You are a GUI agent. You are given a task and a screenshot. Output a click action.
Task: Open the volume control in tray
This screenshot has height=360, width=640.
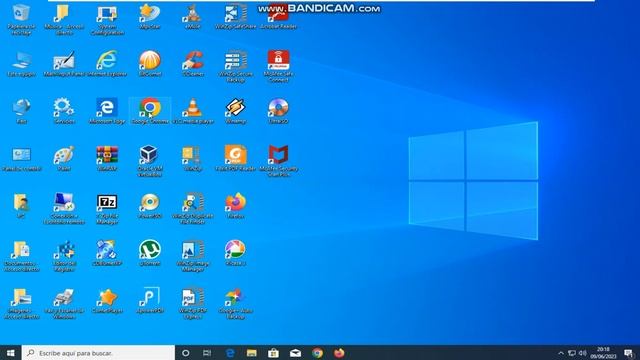(x=582, y=353)
